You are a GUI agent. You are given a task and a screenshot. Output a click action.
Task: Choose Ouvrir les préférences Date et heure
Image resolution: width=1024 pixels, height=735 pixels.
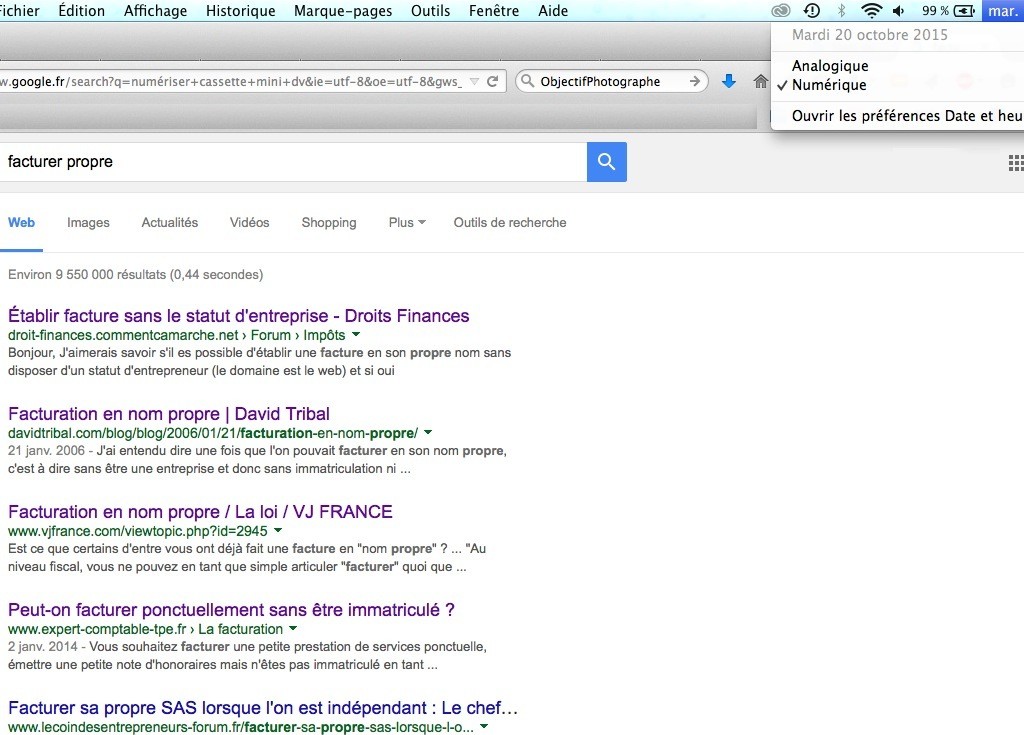click(906, 116)
